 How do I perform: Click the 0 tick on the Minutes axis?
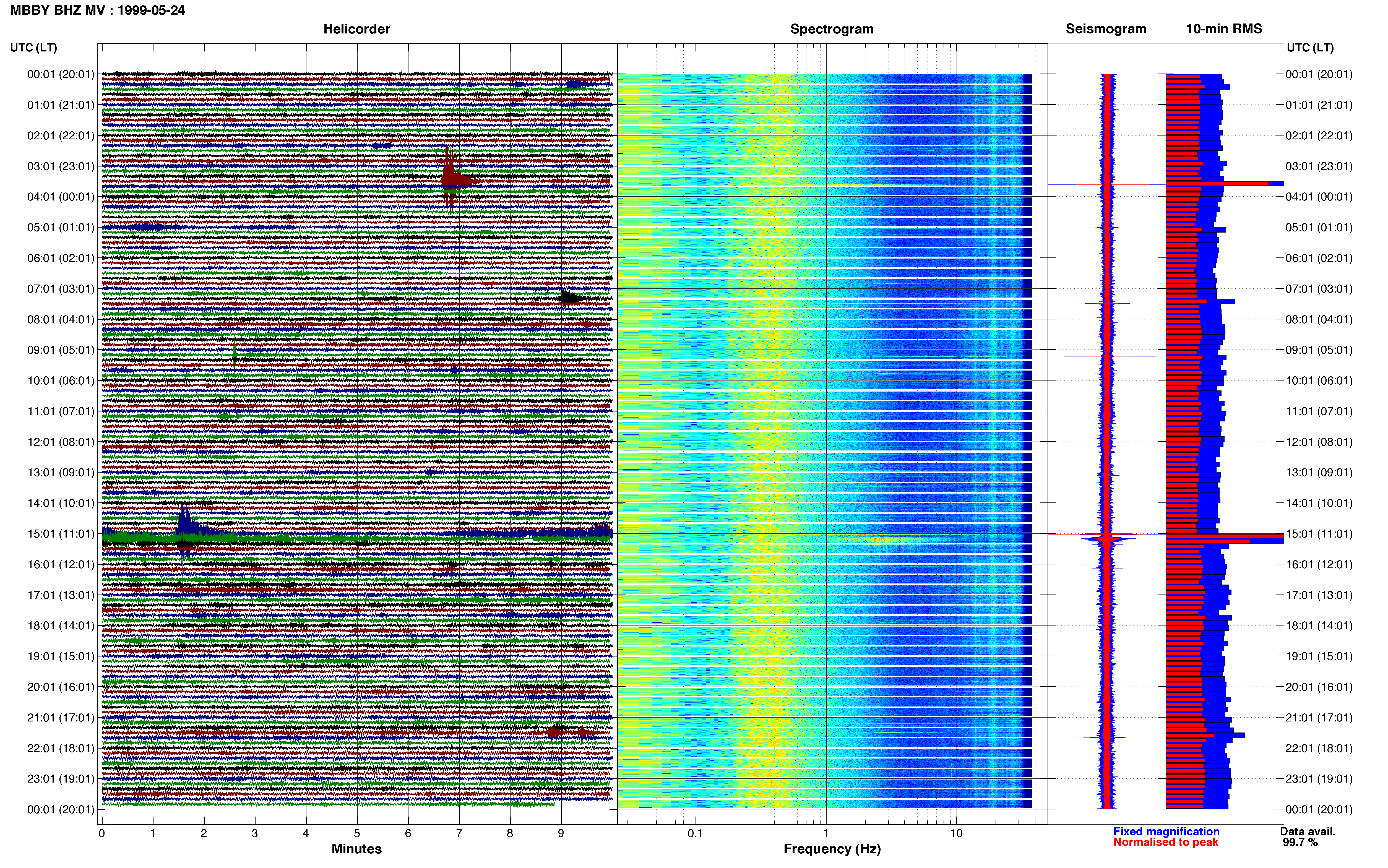click(x=101, y=833)
